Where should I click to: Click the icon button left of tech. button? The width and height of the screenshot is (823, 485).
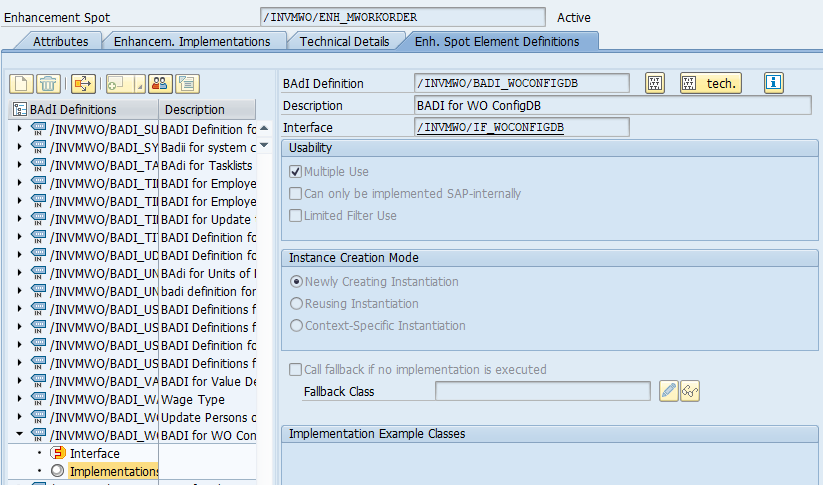point(655,83)
